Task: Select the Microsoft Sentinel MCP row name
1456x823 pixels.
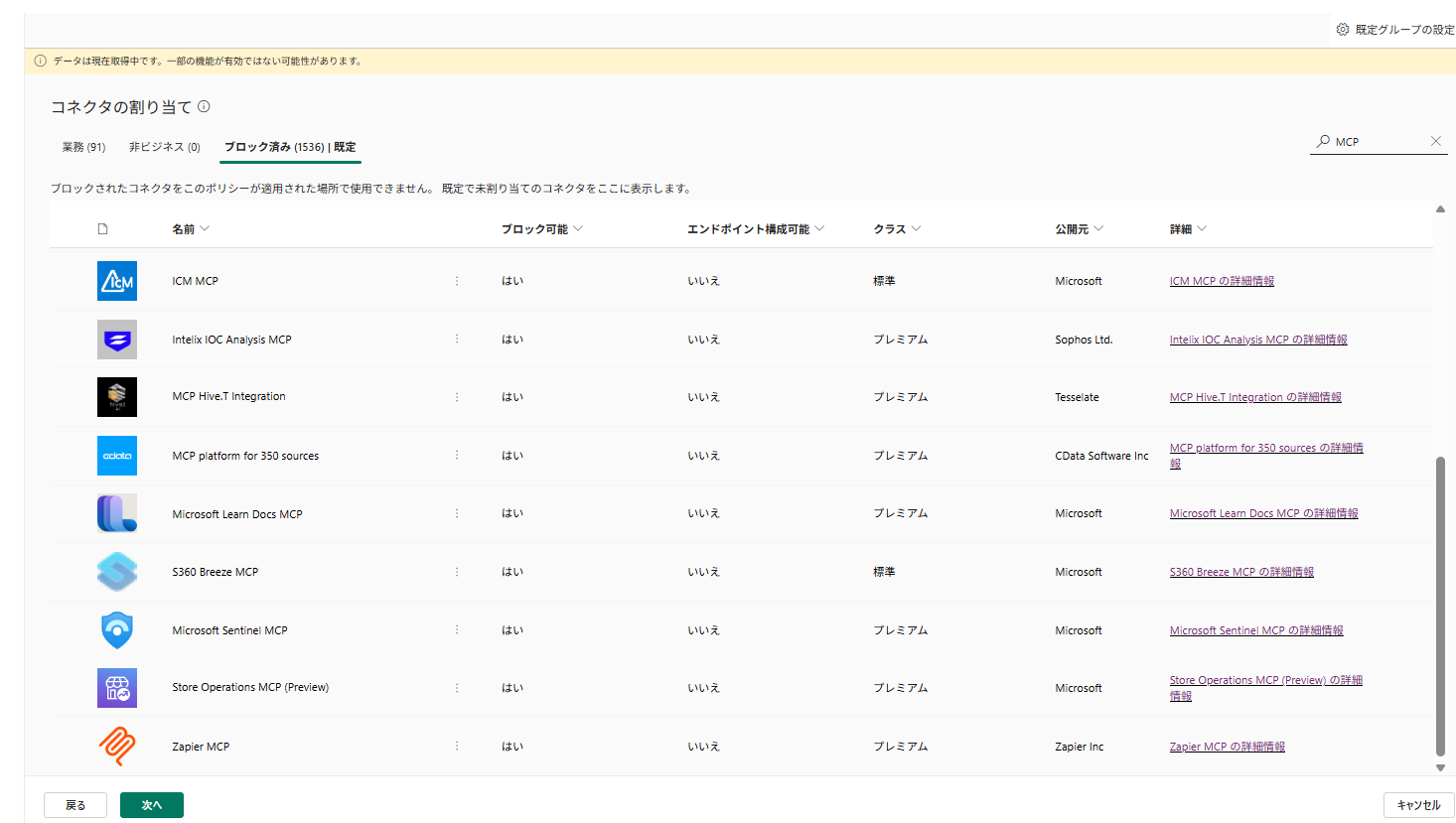Action: click(x=229, y=630)
